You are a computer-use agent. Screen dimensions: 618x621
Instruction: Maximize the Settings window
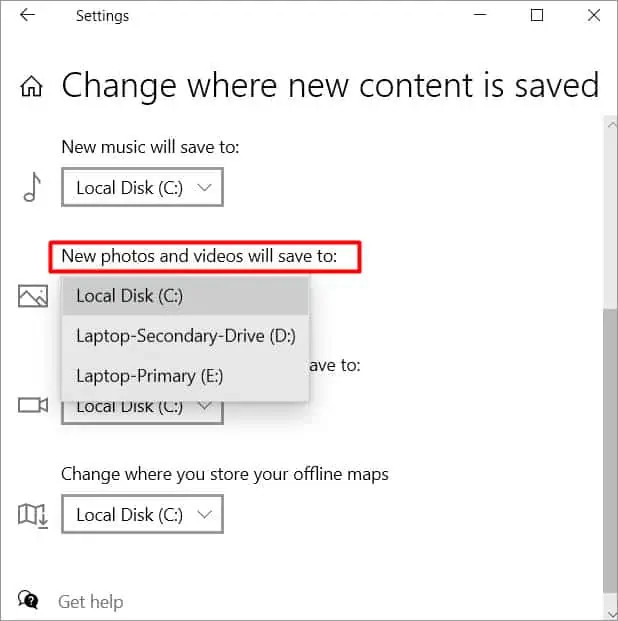click(537, 15)
